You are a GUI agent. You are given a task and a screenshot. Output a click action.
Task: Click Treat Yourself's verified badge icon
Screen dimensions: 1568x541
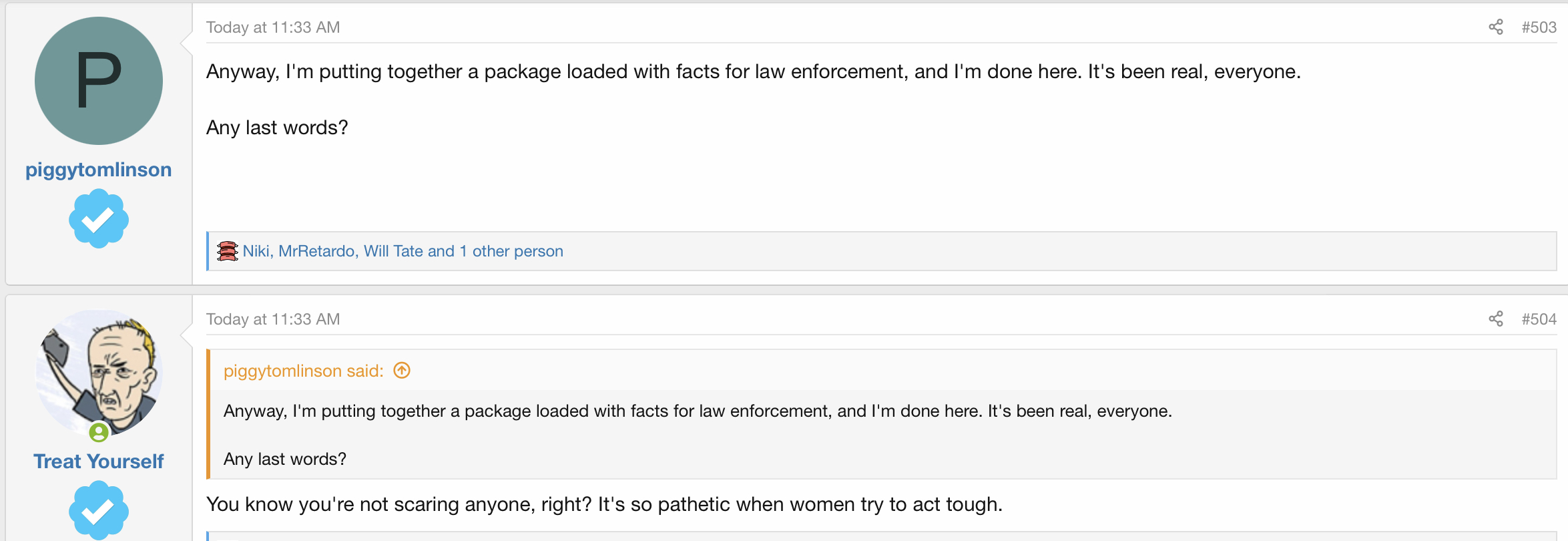point(99,511)
